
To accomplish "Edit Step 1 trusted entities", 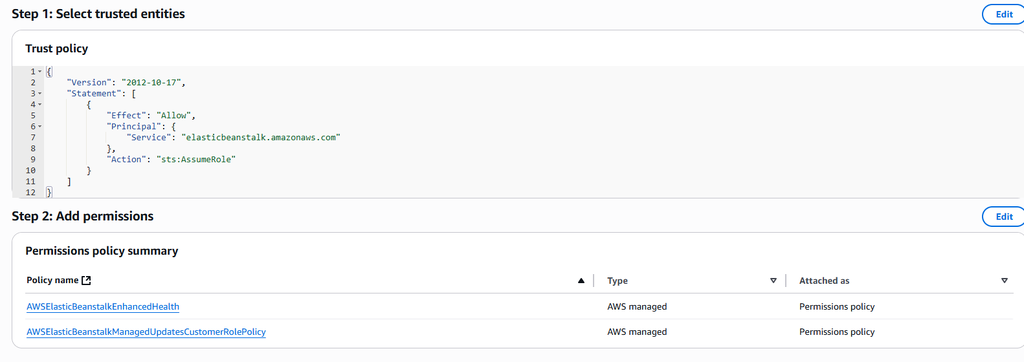I will click(1004, 14).
